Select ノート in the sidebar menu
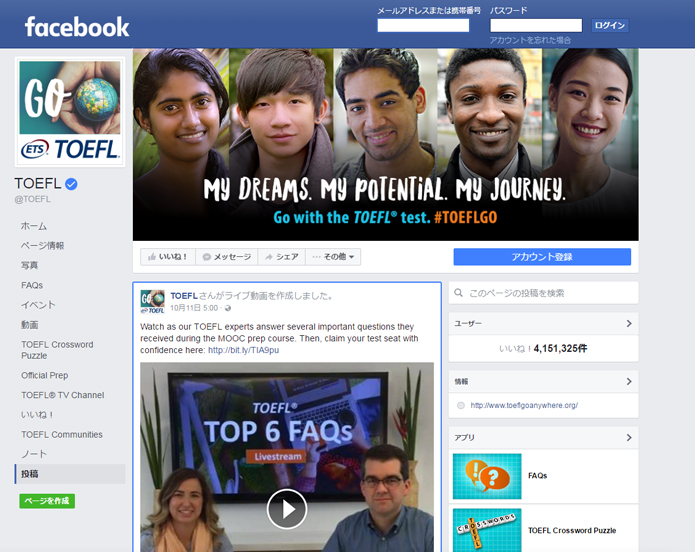The width and height of the screenshot is (695, 552). pyautogui.click(x=34, y=454)
